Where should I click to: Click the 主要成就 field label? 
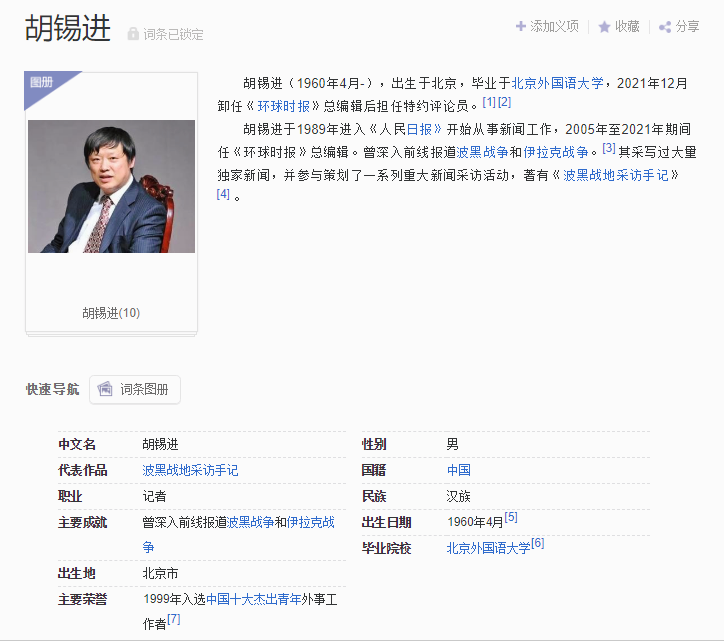coord(83,522)
